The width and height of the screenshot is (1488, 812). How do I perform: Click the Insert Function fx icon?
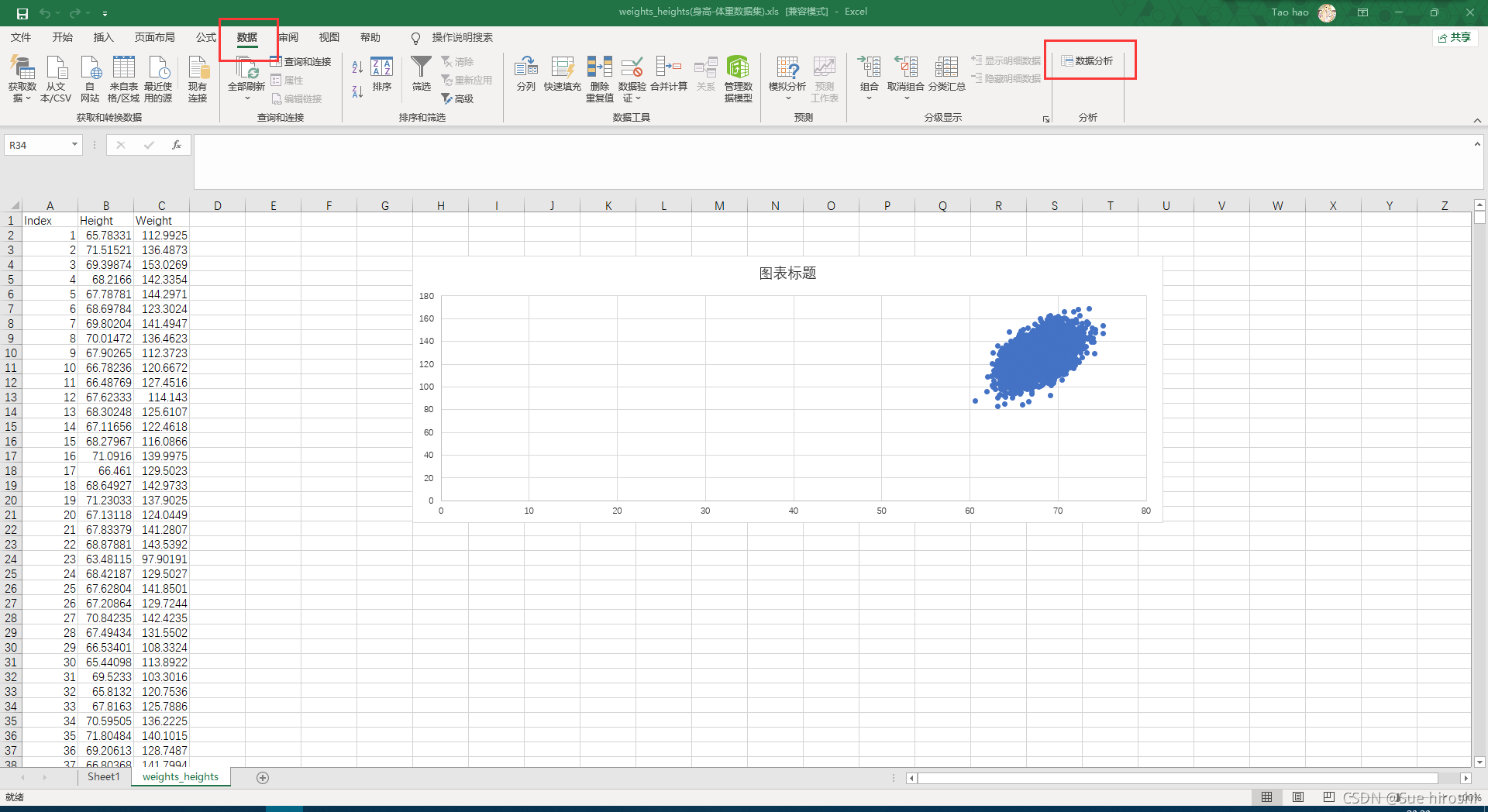177,145
